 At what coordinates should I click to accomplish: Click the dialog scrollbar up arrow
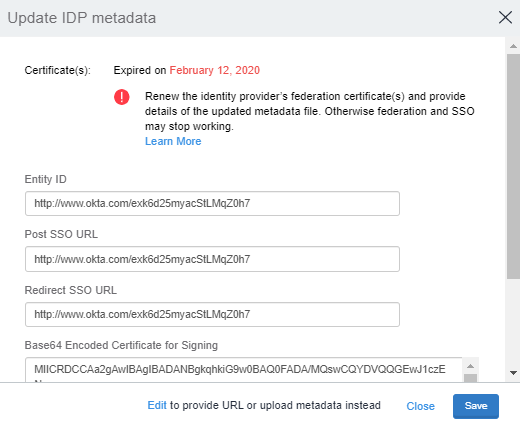tap(513, 46)
